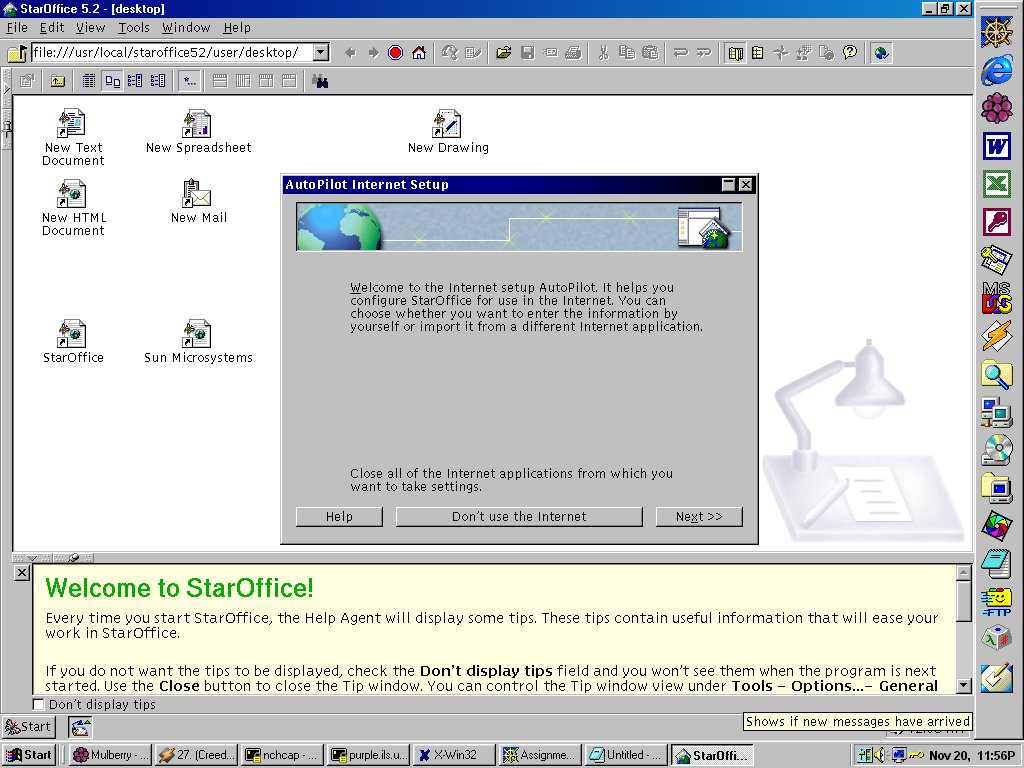1024x768 pixels.
Task: Open the New HTML Document icon
Action: point(72,208)
